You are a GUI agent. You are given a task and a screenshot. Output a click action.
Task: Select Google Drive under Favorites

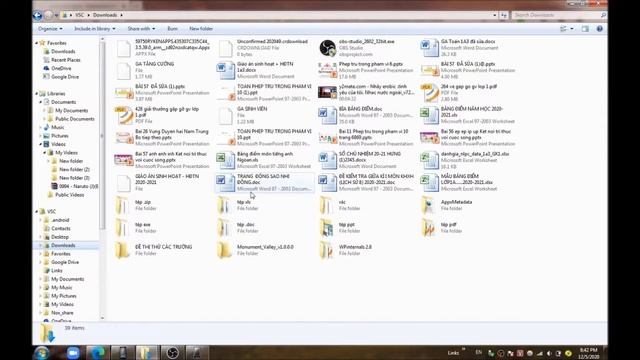coord(65,77)
